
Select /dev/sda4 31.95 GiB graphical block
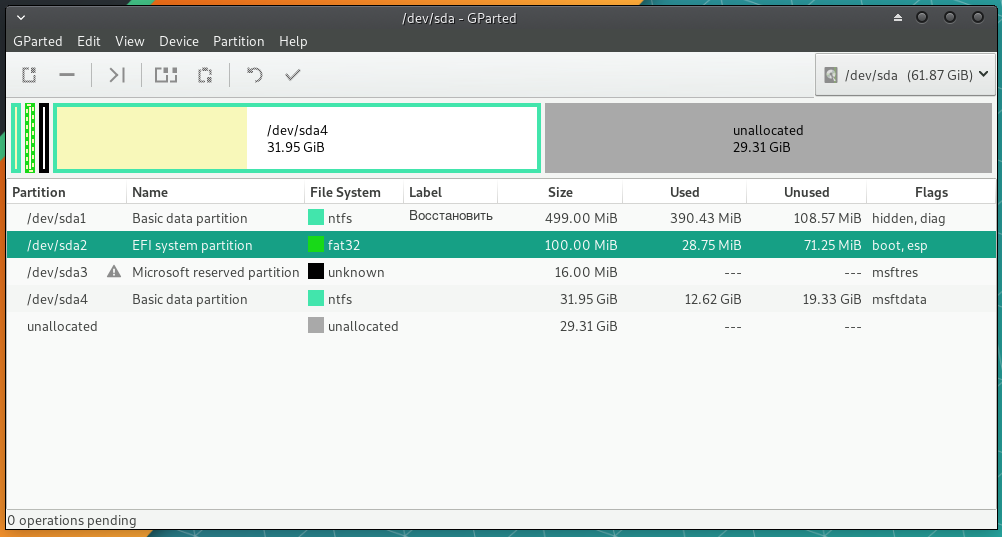click(297, 137)
